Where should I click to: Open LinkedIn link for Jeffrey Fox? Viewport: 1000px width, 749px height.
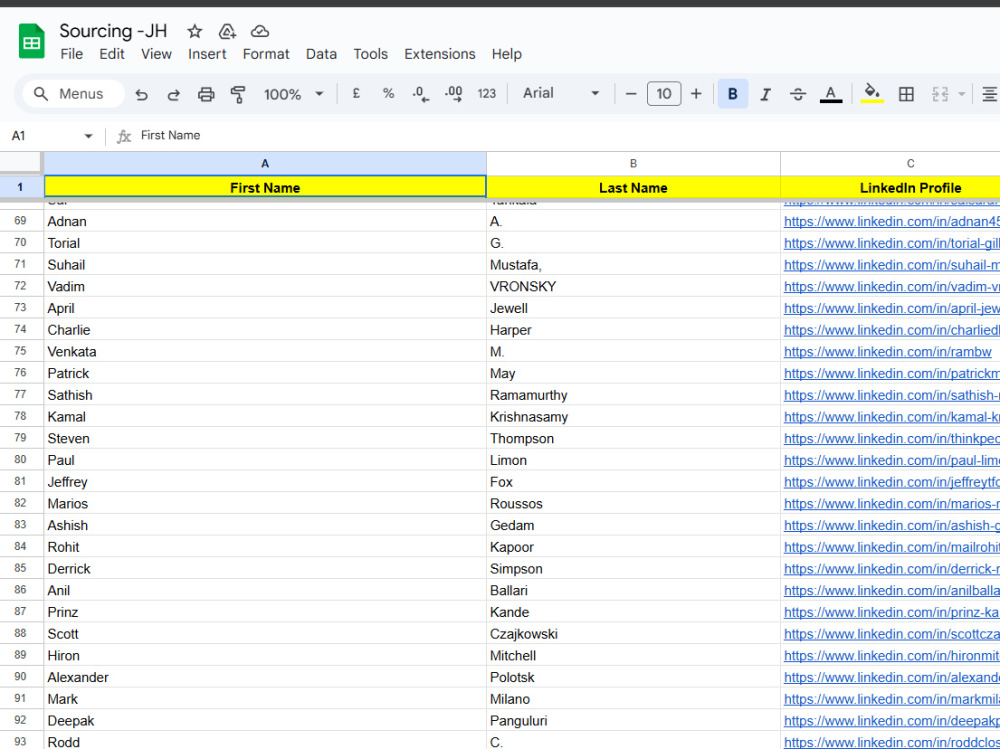891,482
